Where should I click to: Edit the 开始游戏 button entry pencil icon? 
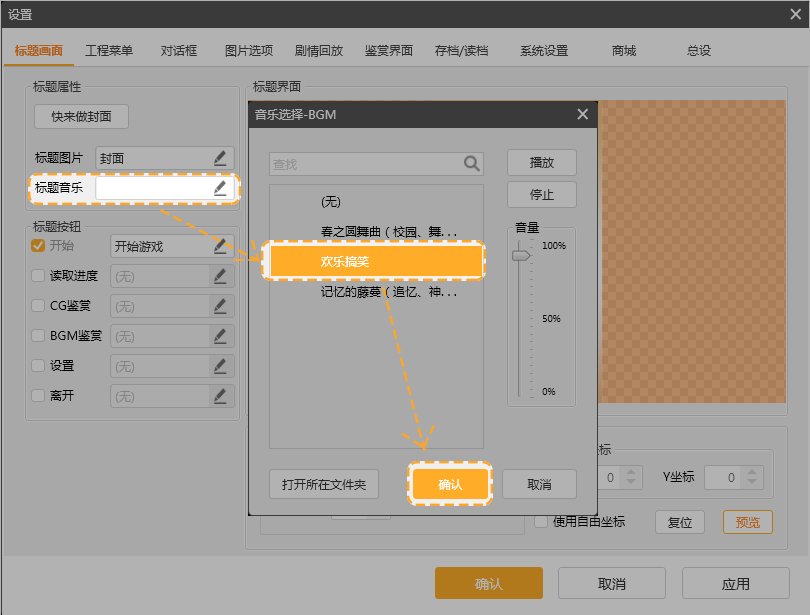[x=220, y=246]
